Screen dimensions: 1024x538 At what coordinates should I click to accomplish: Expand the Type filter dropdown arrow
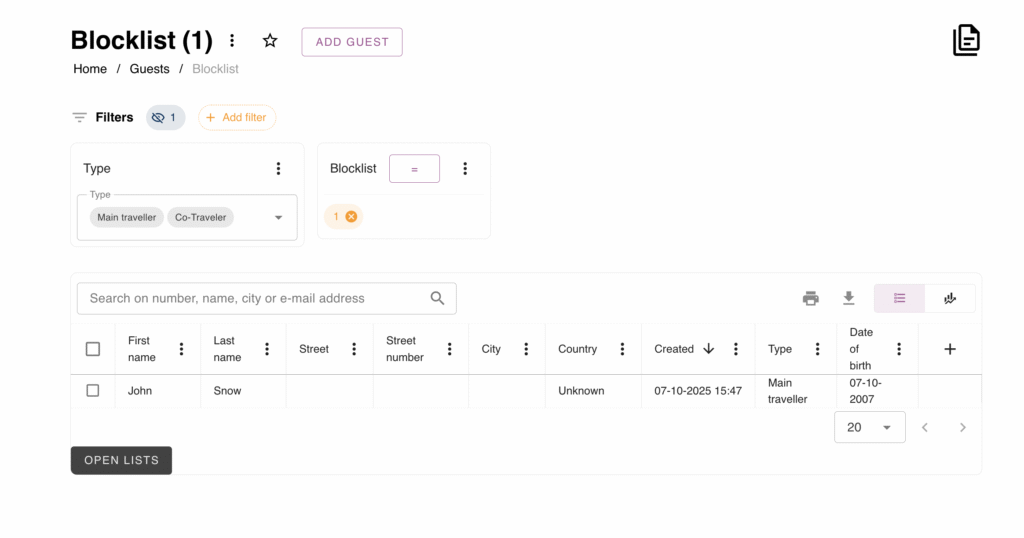tap(279, 218)
